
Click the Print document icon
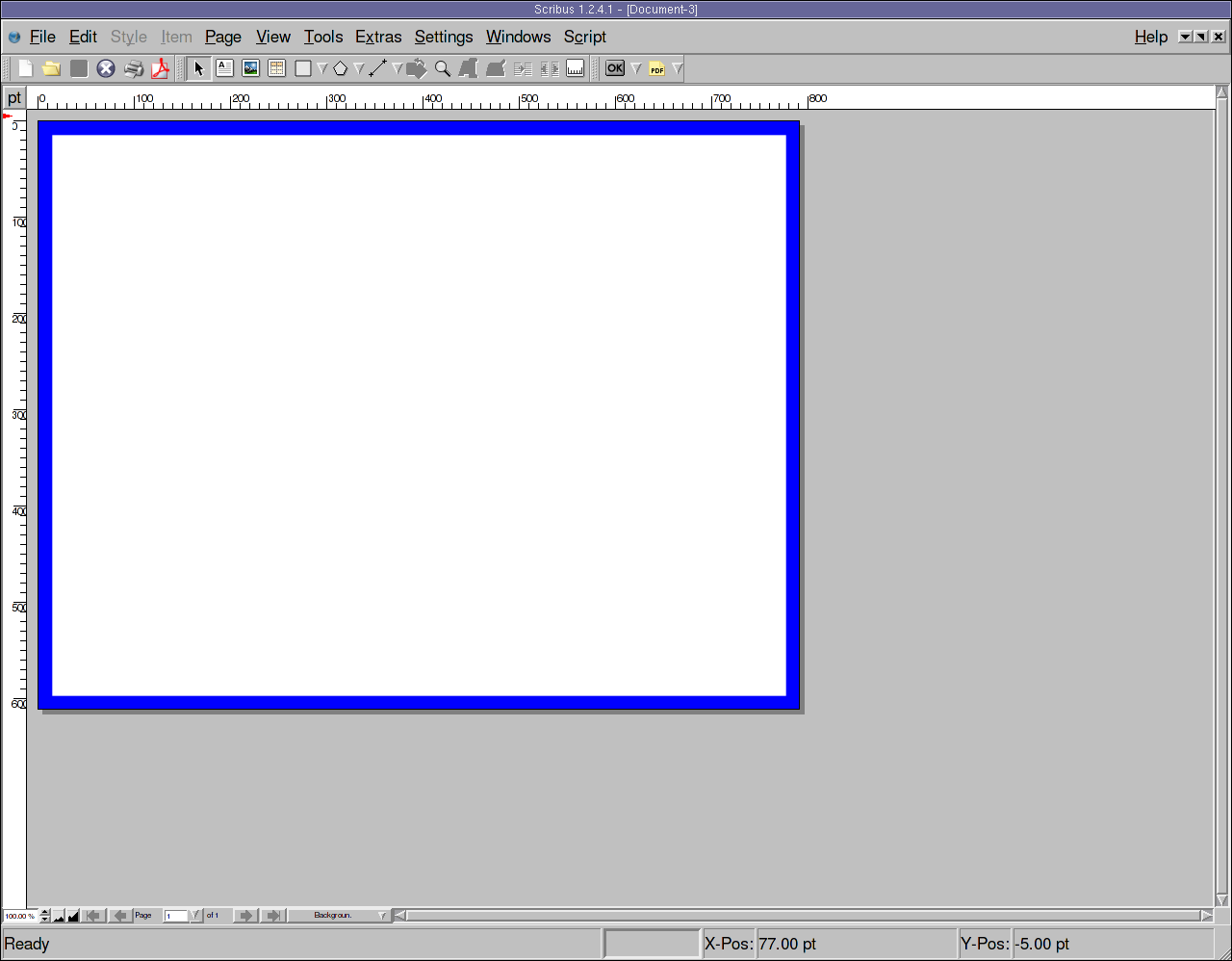pyautogui.click(x=134, y=68)
